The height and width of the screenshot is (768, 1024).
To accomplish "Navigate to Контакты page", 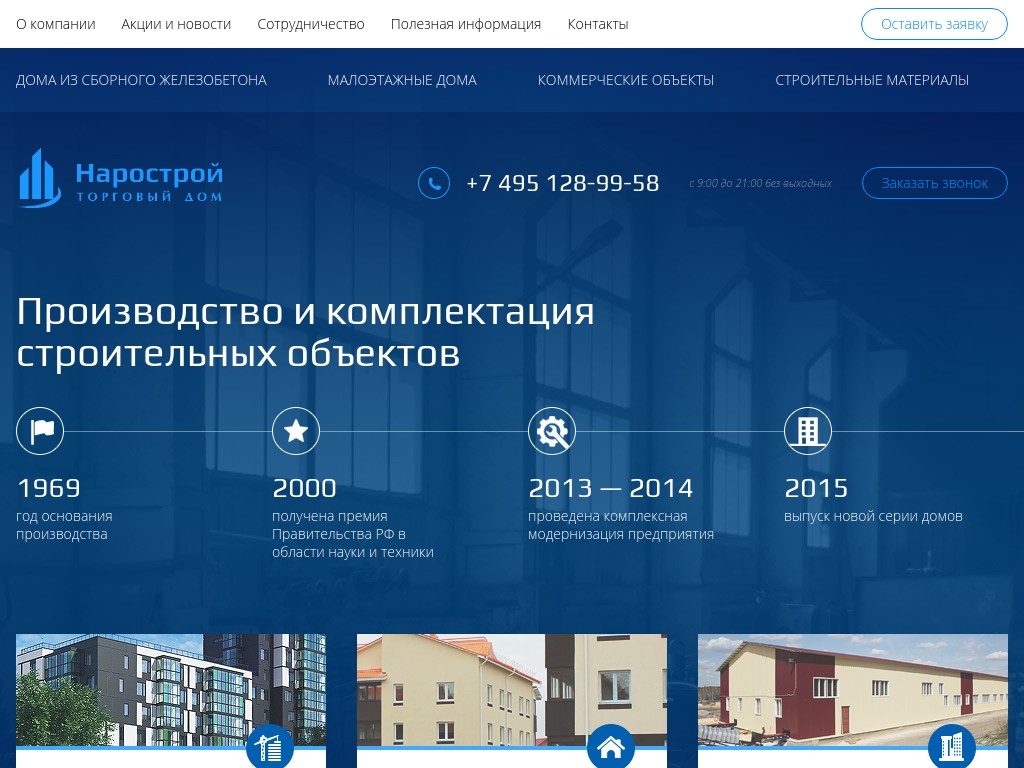I will click(598, 24).
